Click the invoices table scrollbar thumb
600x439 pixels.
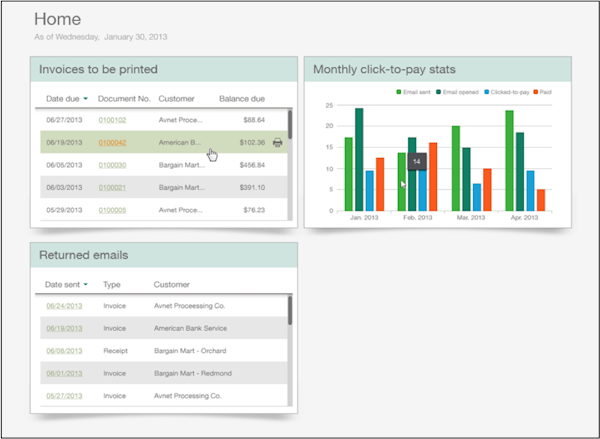290,123
